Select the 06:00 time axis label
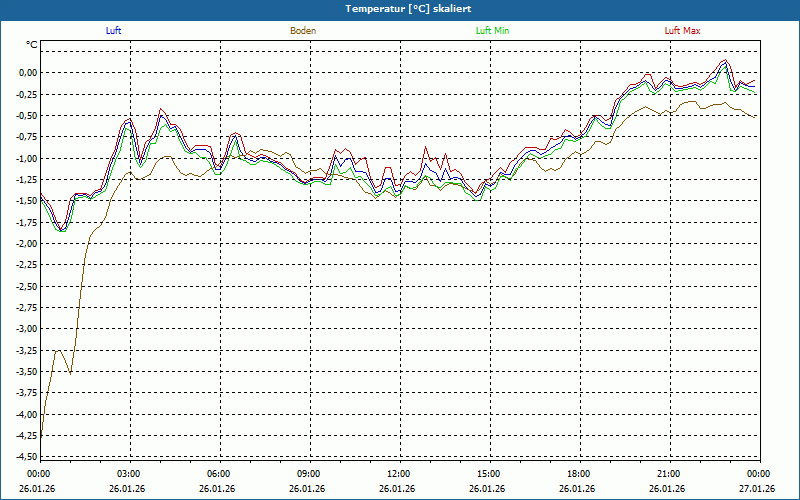Viewport: 800px width, 500px height. [218, 474]
